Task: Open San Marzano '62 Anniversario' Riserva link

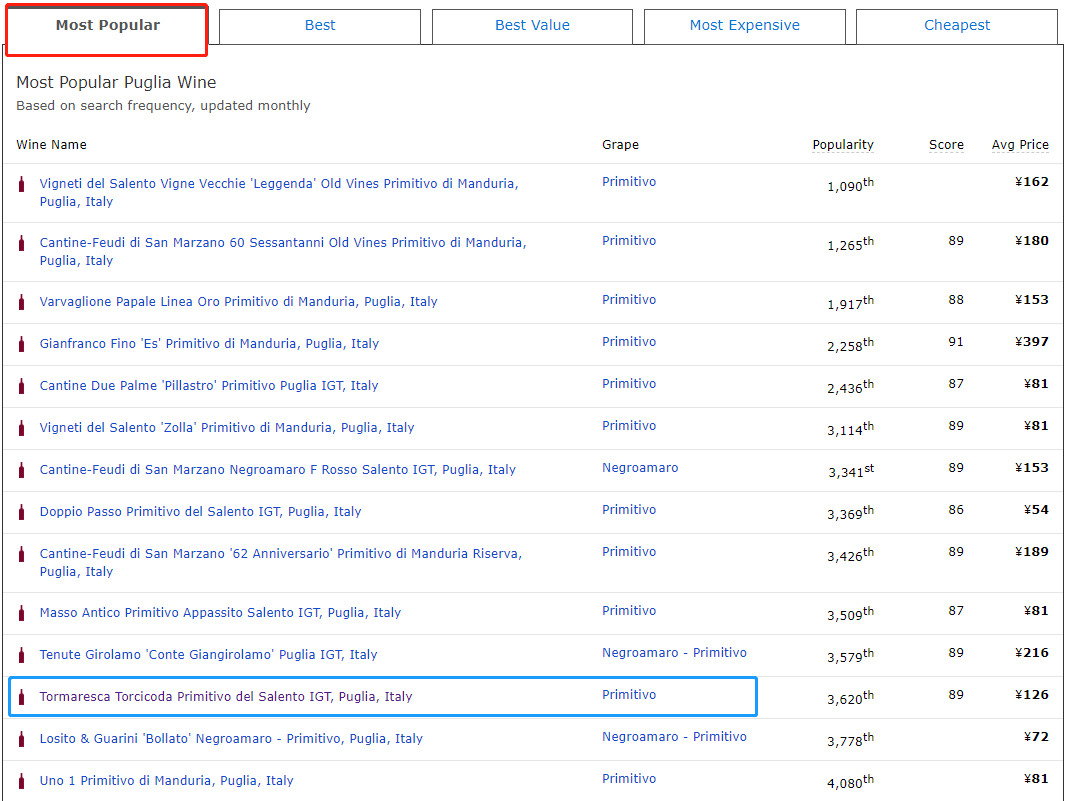Action: tap(281, 563)
